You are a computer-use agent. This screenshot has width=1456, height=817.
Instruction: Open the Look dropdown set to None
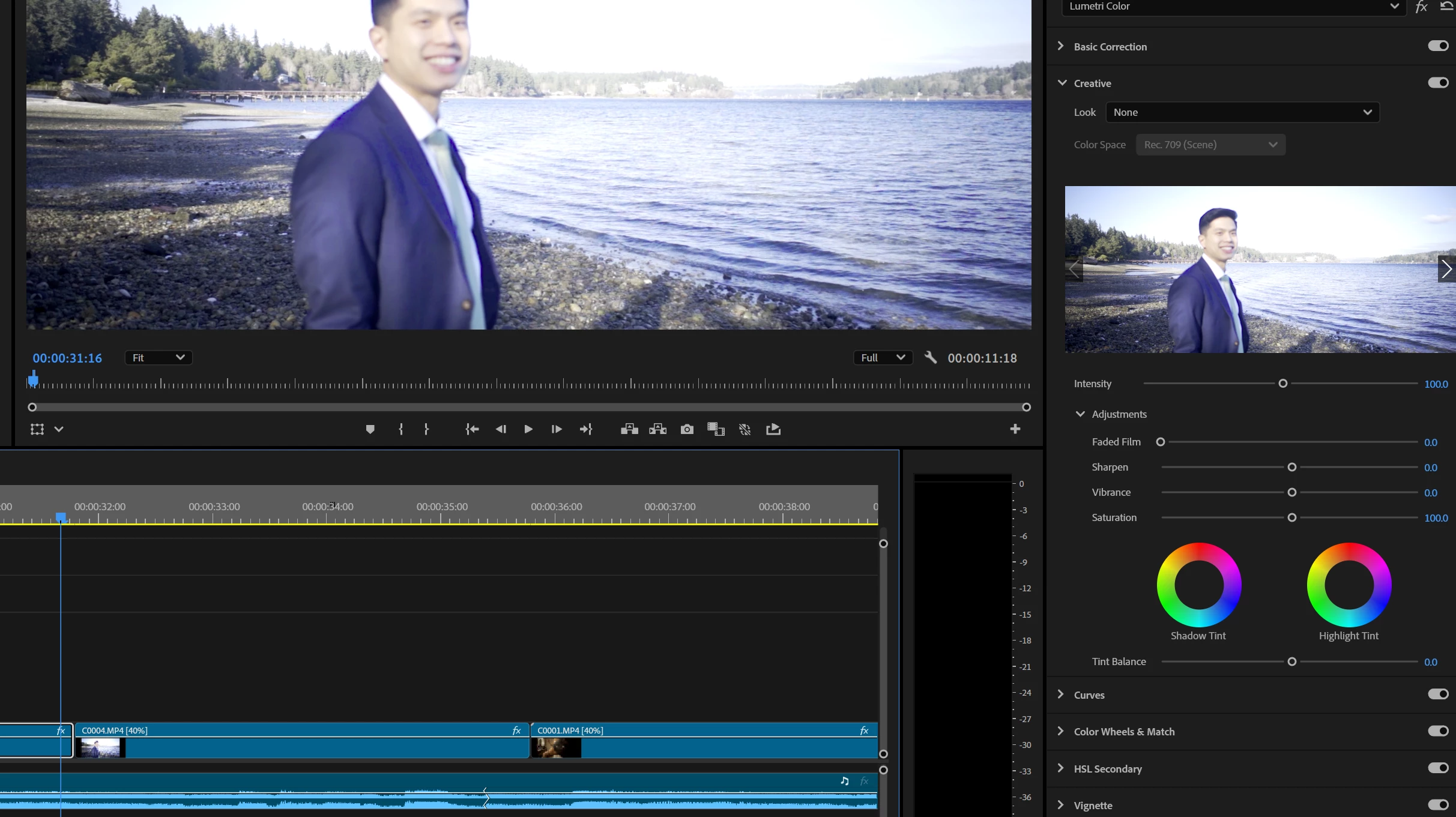[1242, 112]
